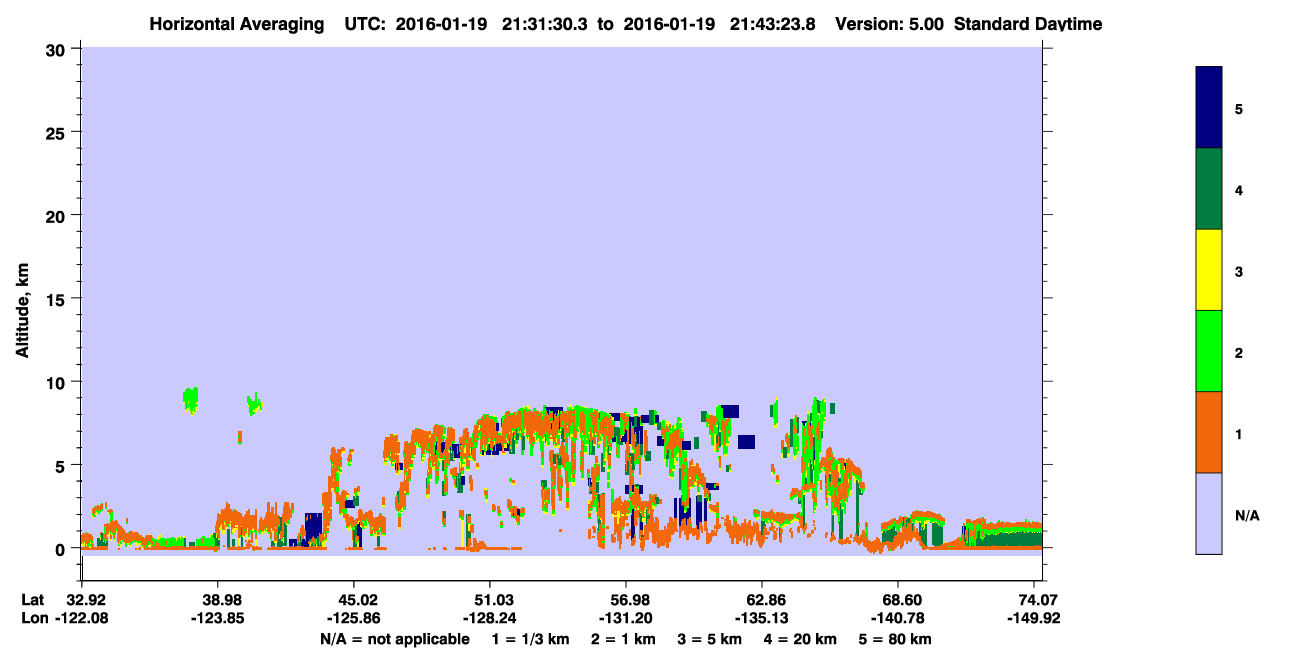Click longitude value -125.86
Screen dimensions: 1300x667
(354, 617)
